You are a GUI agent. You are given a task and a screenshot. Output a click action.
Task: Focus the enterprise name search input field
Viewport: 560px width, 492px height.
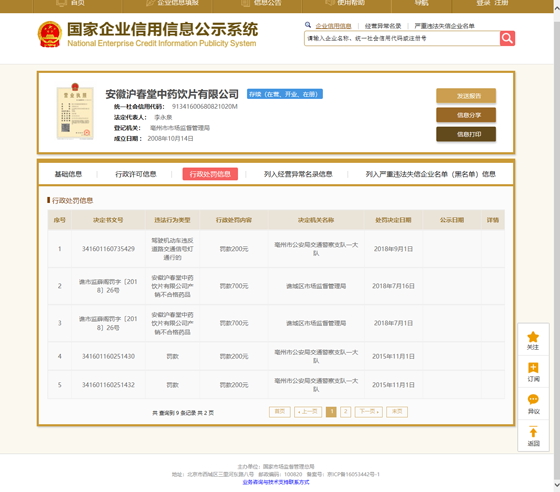402,38
